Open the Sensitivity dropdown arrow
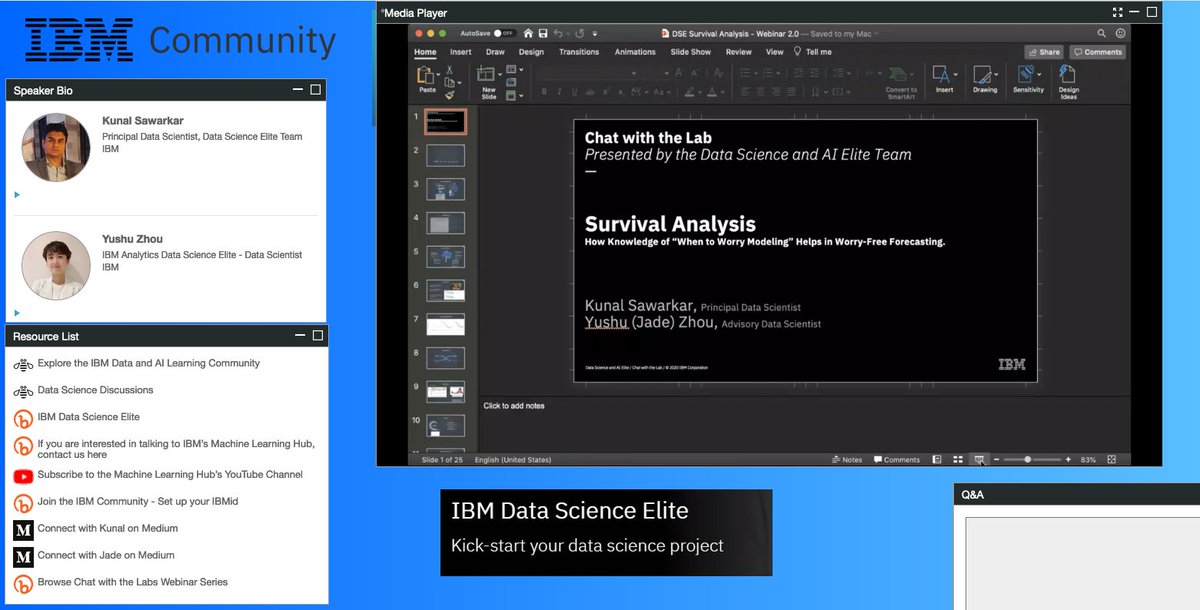The height and width of the screenshot is (610, 1200). [1040, 73]
